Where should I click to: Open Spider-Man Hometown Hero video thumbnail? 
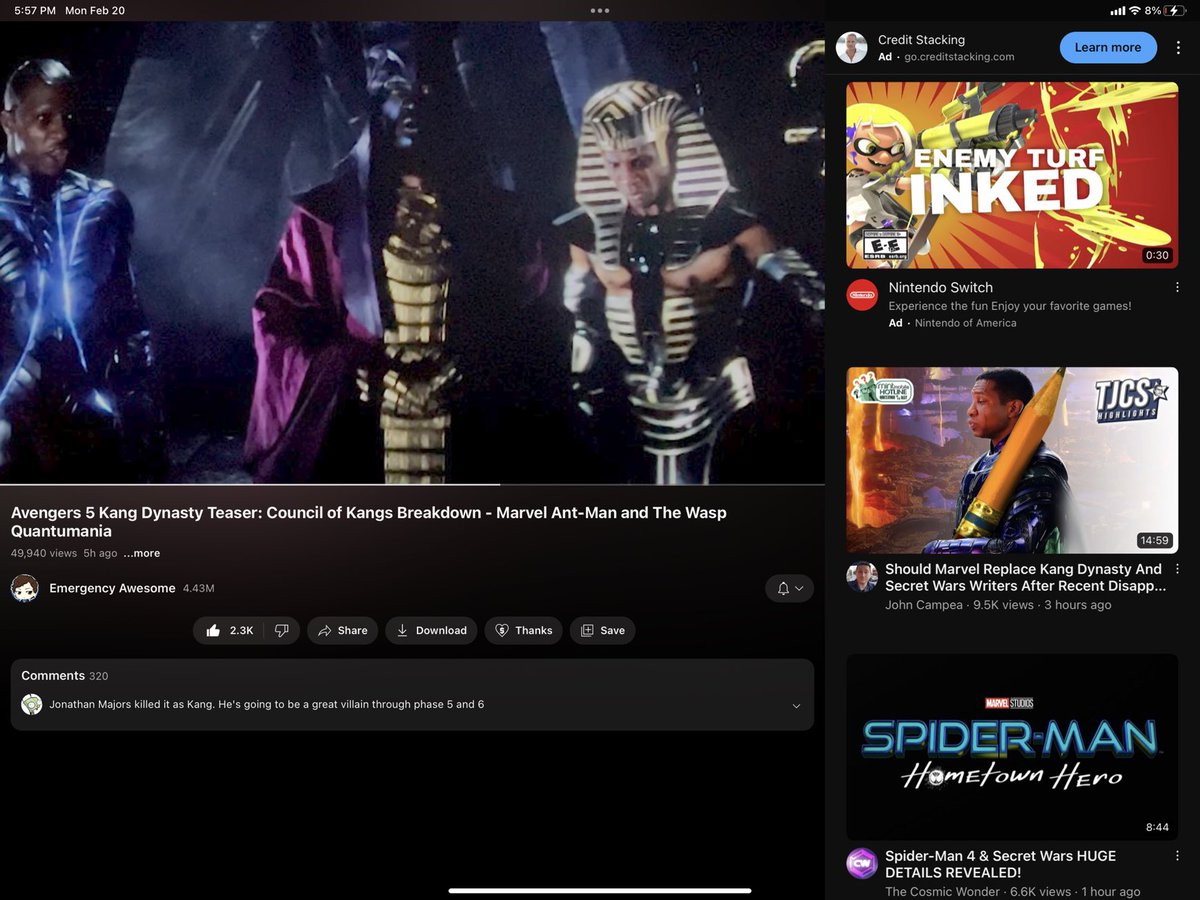[1012, 747]
